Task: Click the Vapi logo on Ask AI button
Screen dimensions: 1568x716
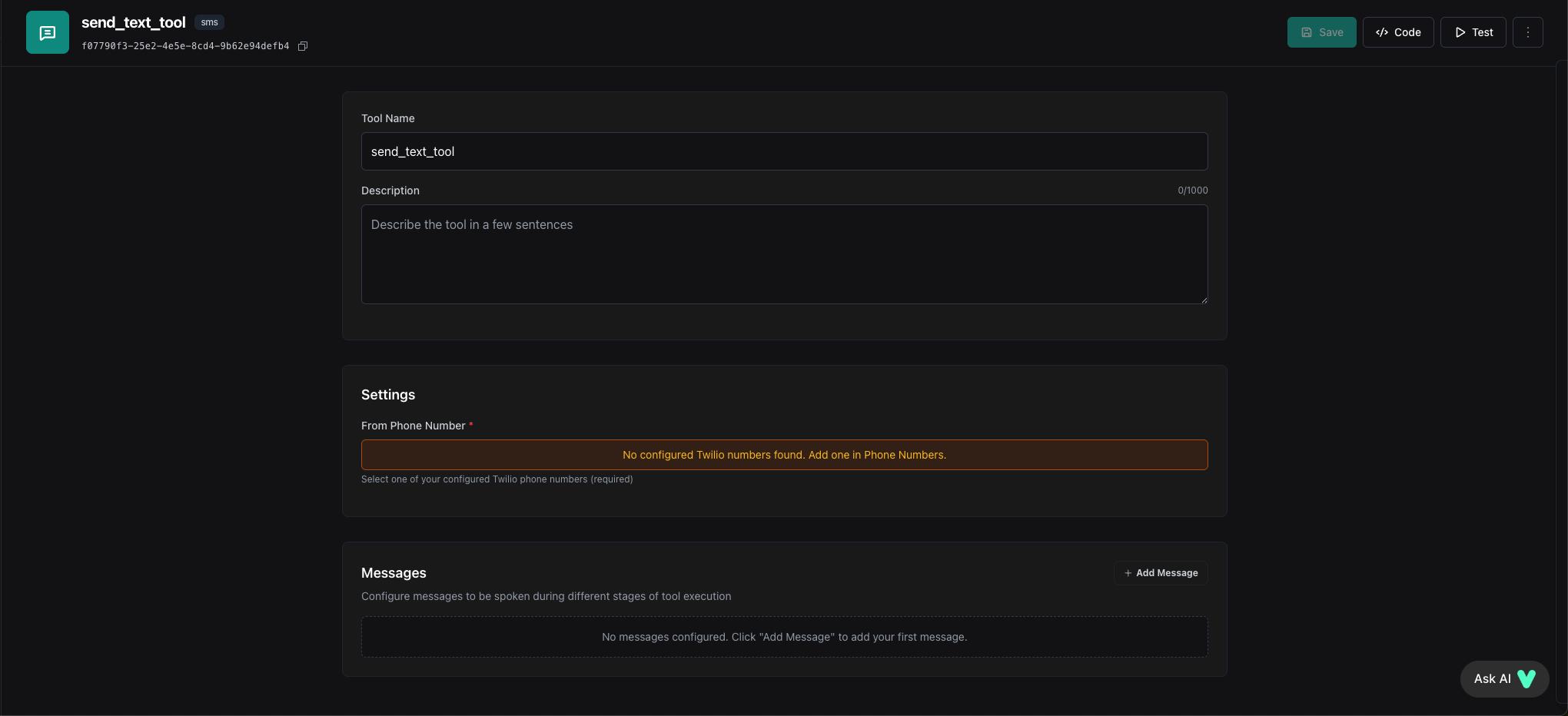Action: [1526, 679]
